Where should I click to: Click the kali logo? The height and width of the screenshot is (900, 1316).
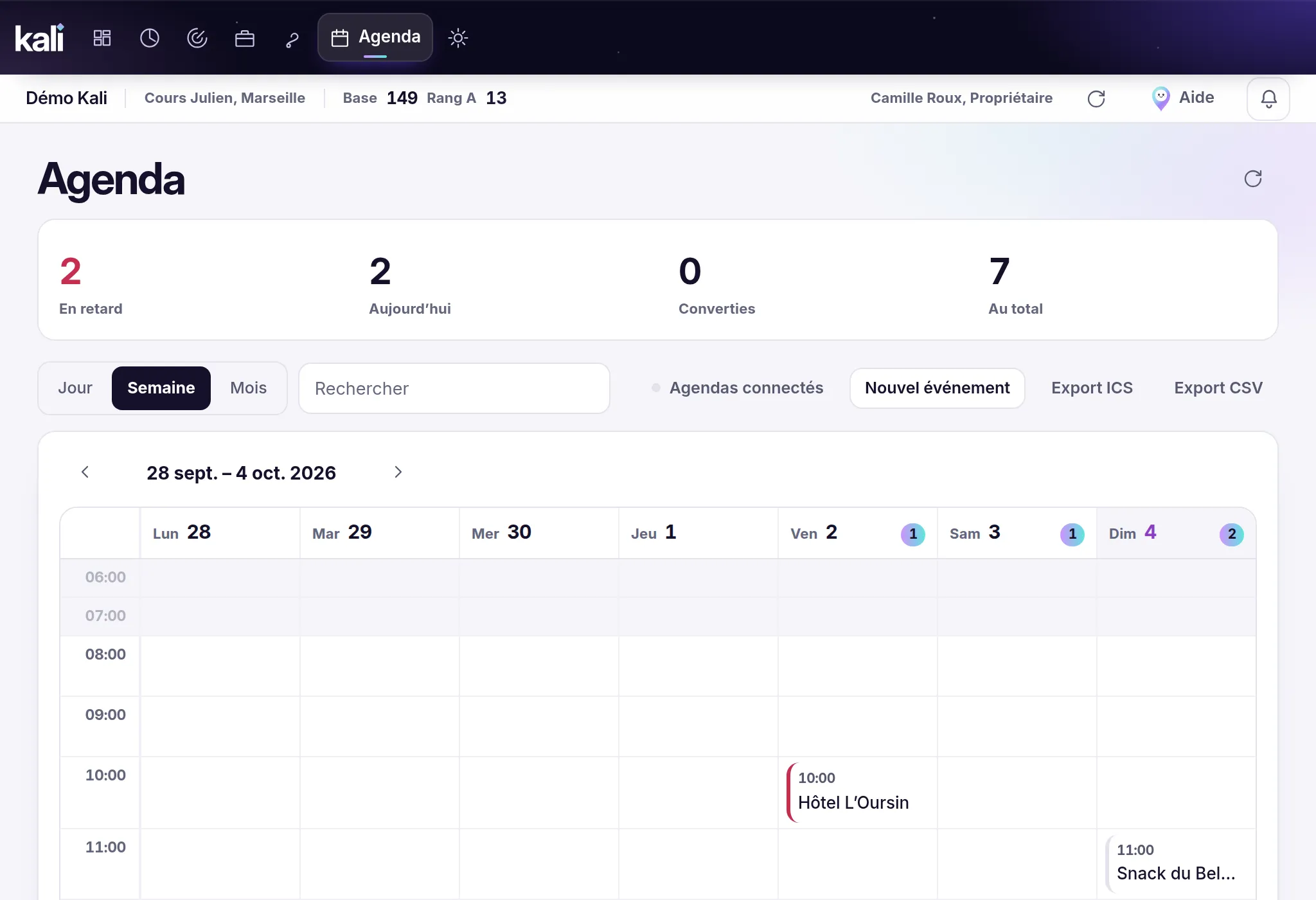coord(39,38)
